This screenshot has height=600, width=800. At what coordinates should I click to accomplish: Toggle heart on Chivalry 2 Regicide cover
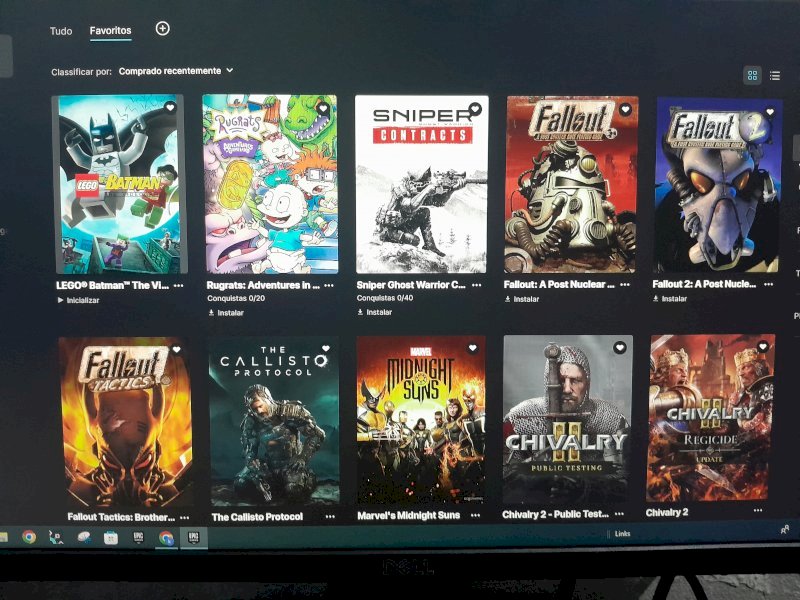coord(763,346)
